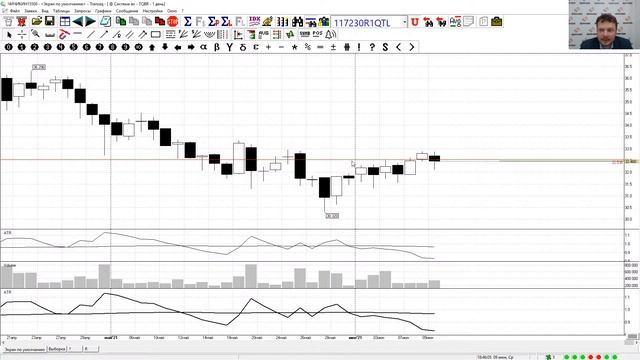Insert the exclamation mark marker
Screen dimensions: 640x360
pos(359,47)
